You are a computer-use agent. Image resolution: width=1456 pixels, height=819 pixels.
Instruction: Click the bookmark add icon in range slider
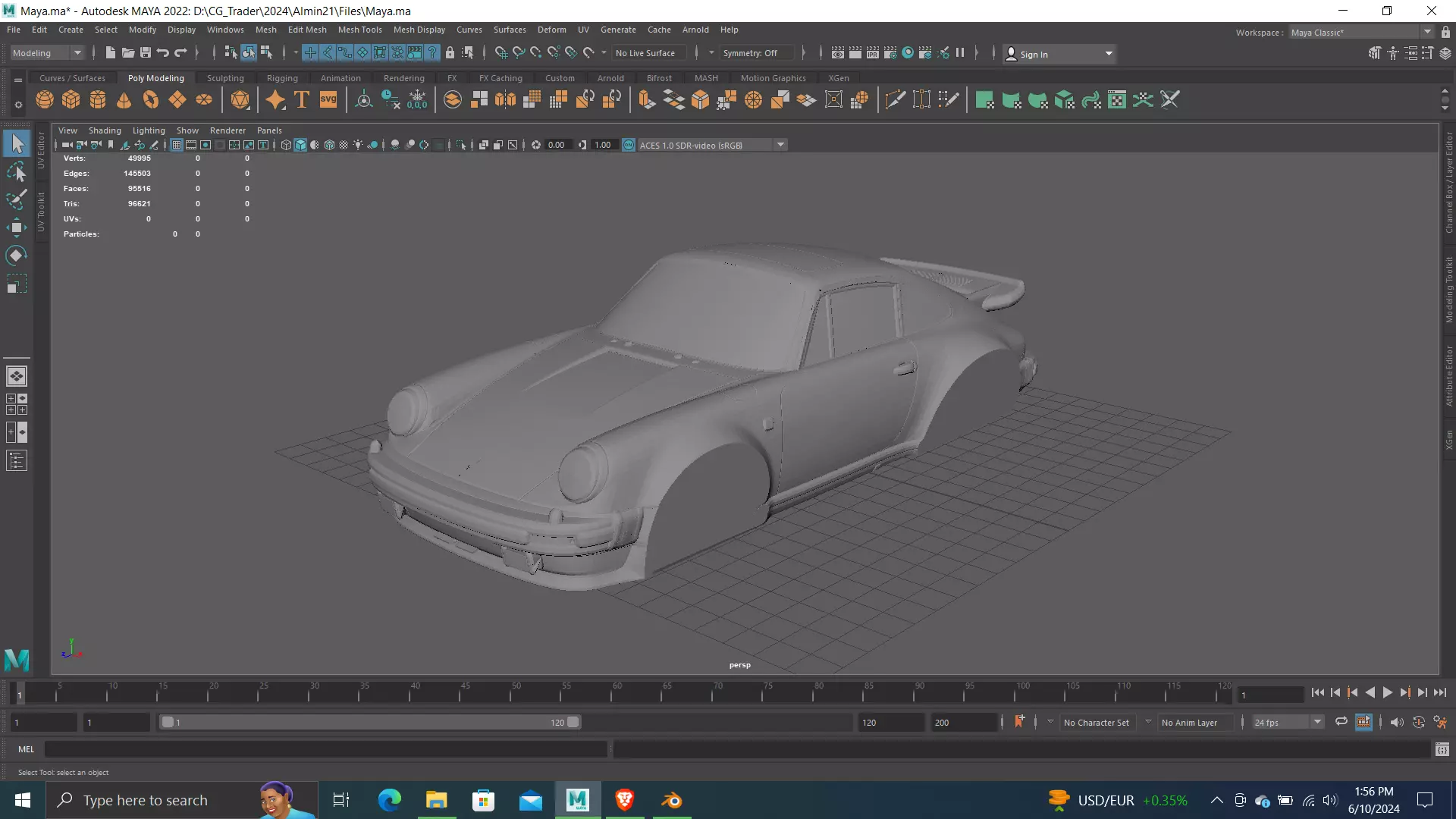[x=1019, y=722]
